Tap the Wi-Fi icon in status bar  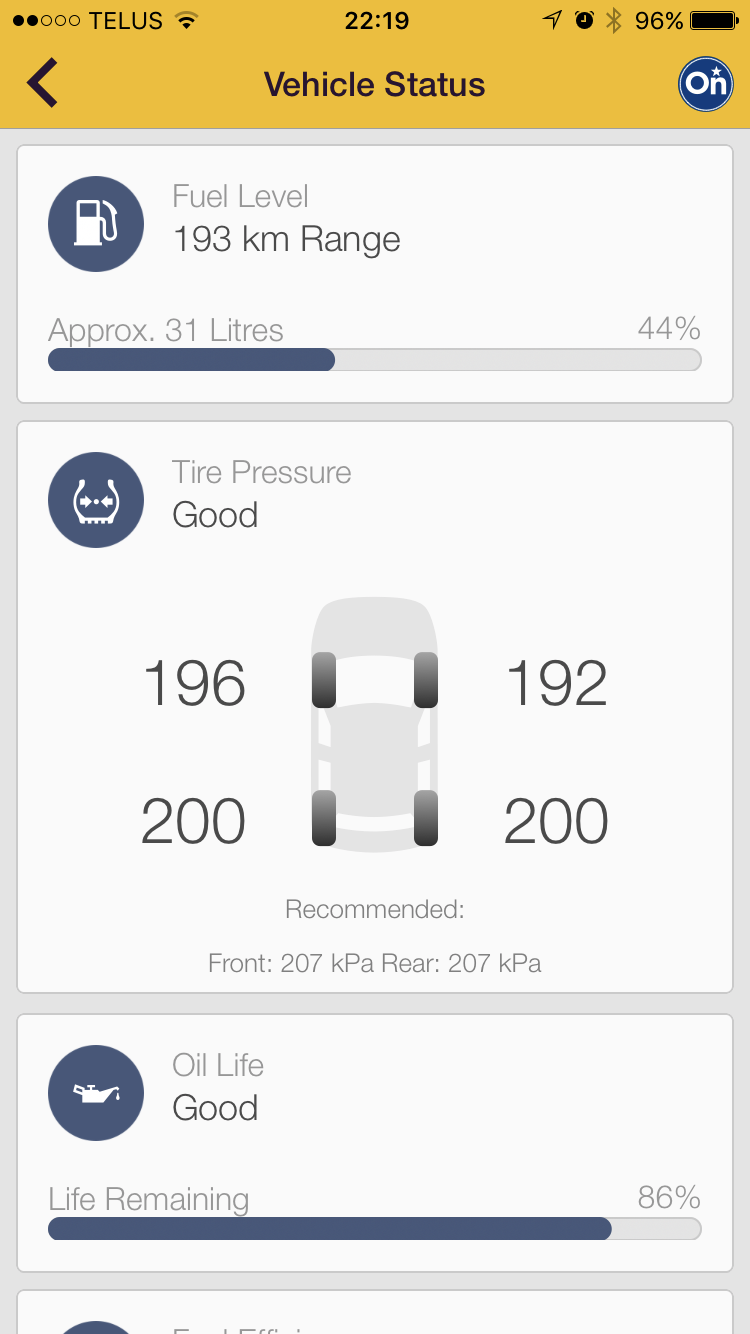click(x=185, y=21)
